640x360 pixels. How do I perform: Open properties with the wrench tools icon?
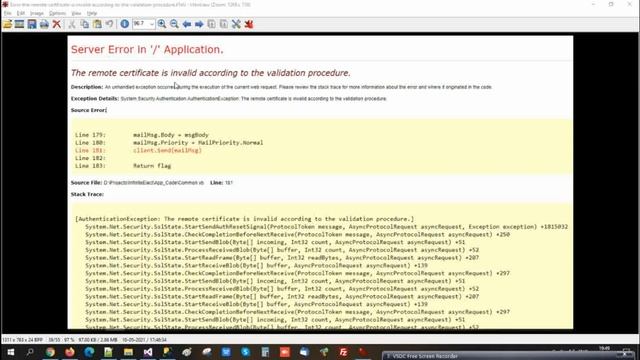[236, 24]
